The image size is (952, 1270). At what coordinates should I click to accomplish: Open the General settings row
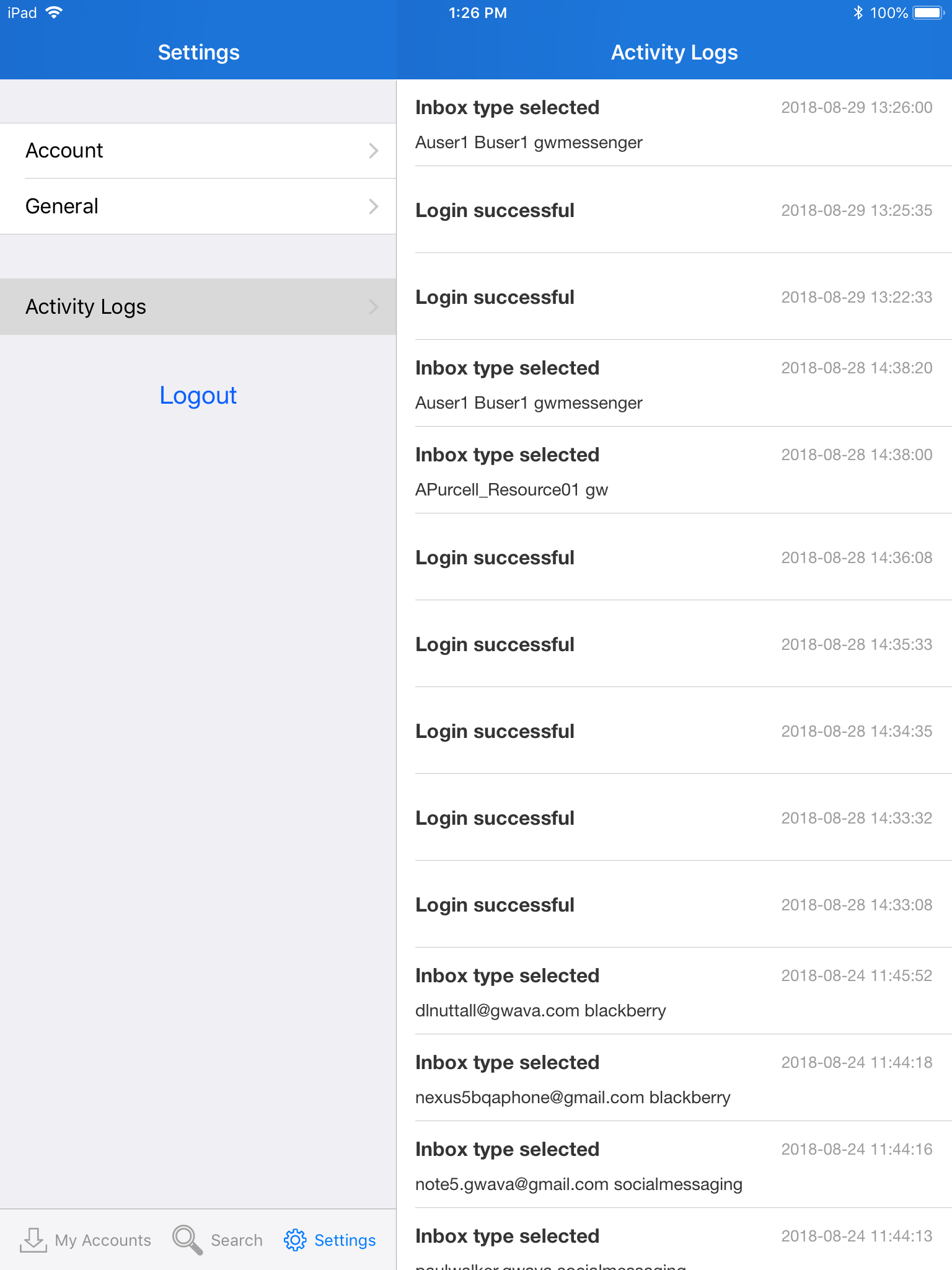click(186, 206)
